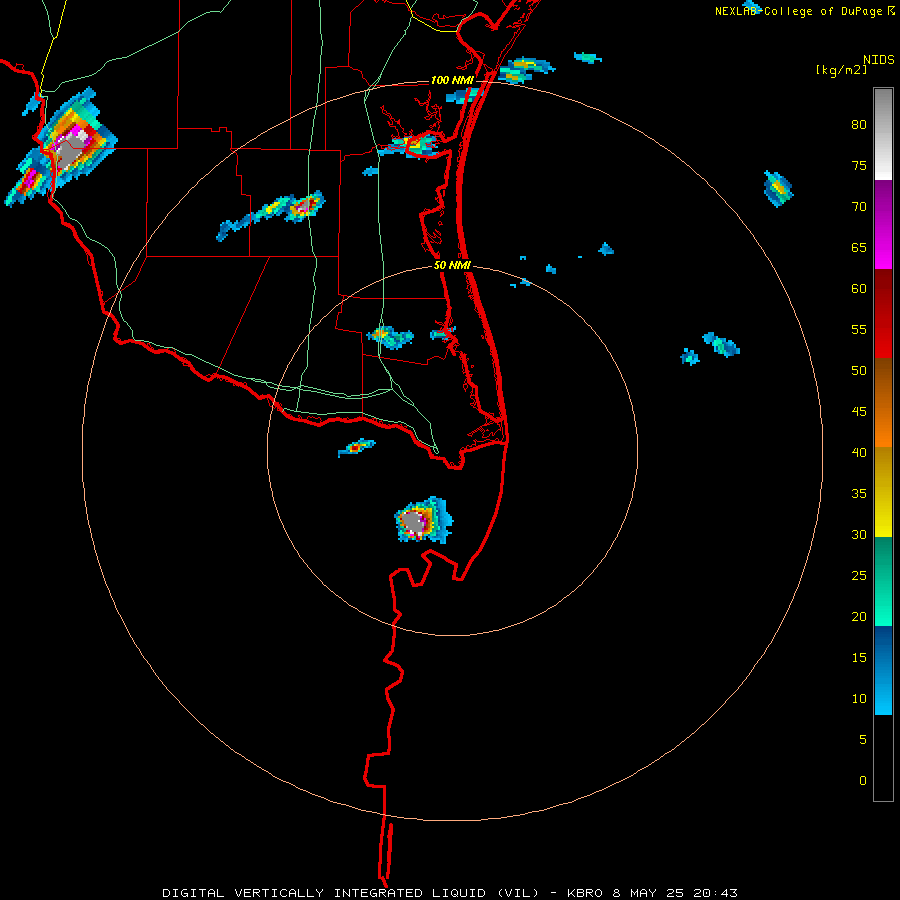
Task: Click the legend value 70
Action: click(x=859, y=207)
